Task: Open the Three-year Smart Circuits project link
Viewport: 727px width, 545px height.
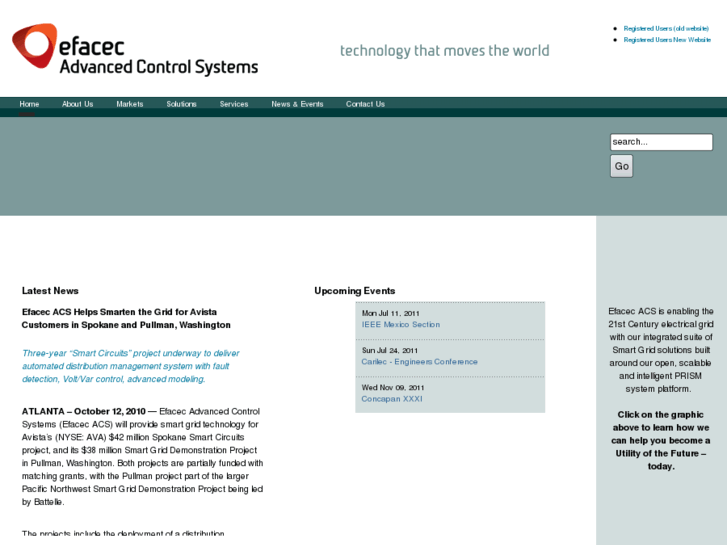Action: [130, 366]
